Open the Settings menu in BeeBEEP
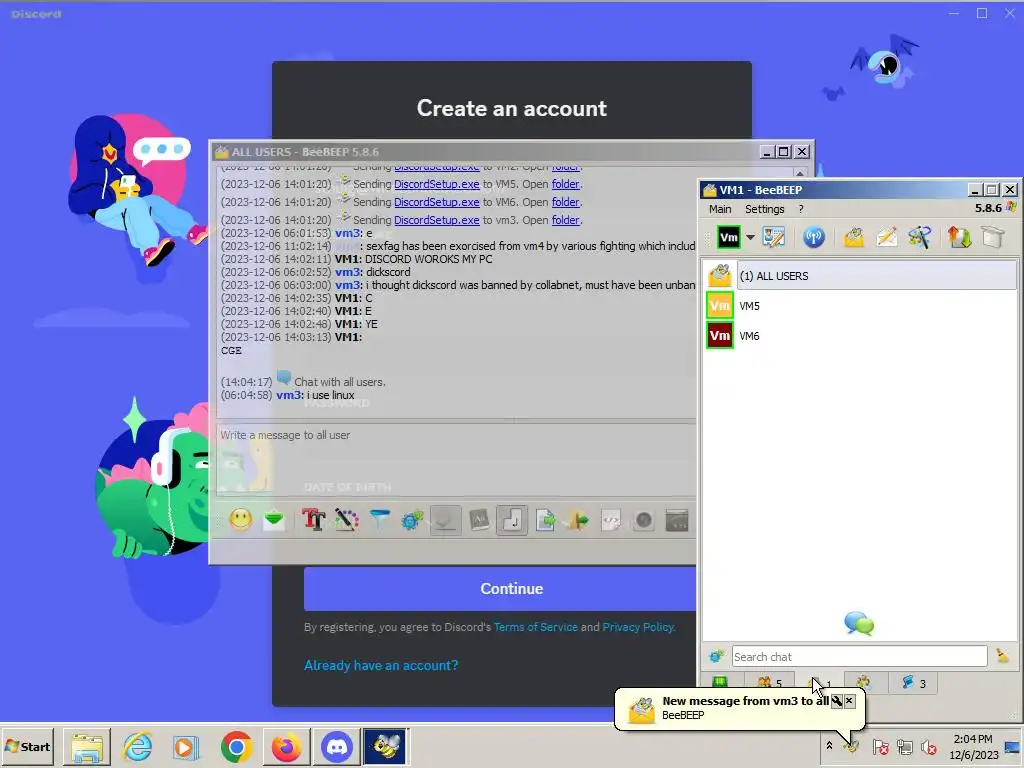The height and width of the screenshot is (768, 1024). [x=765, y=209]
